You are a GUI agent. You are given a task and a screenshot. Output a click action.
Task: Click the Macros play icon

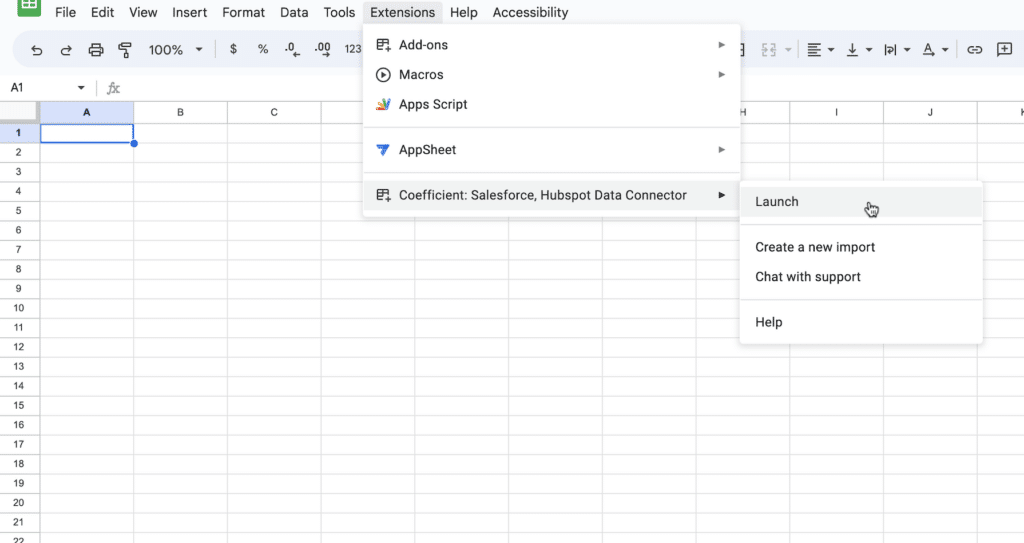[x=383, y=74]
